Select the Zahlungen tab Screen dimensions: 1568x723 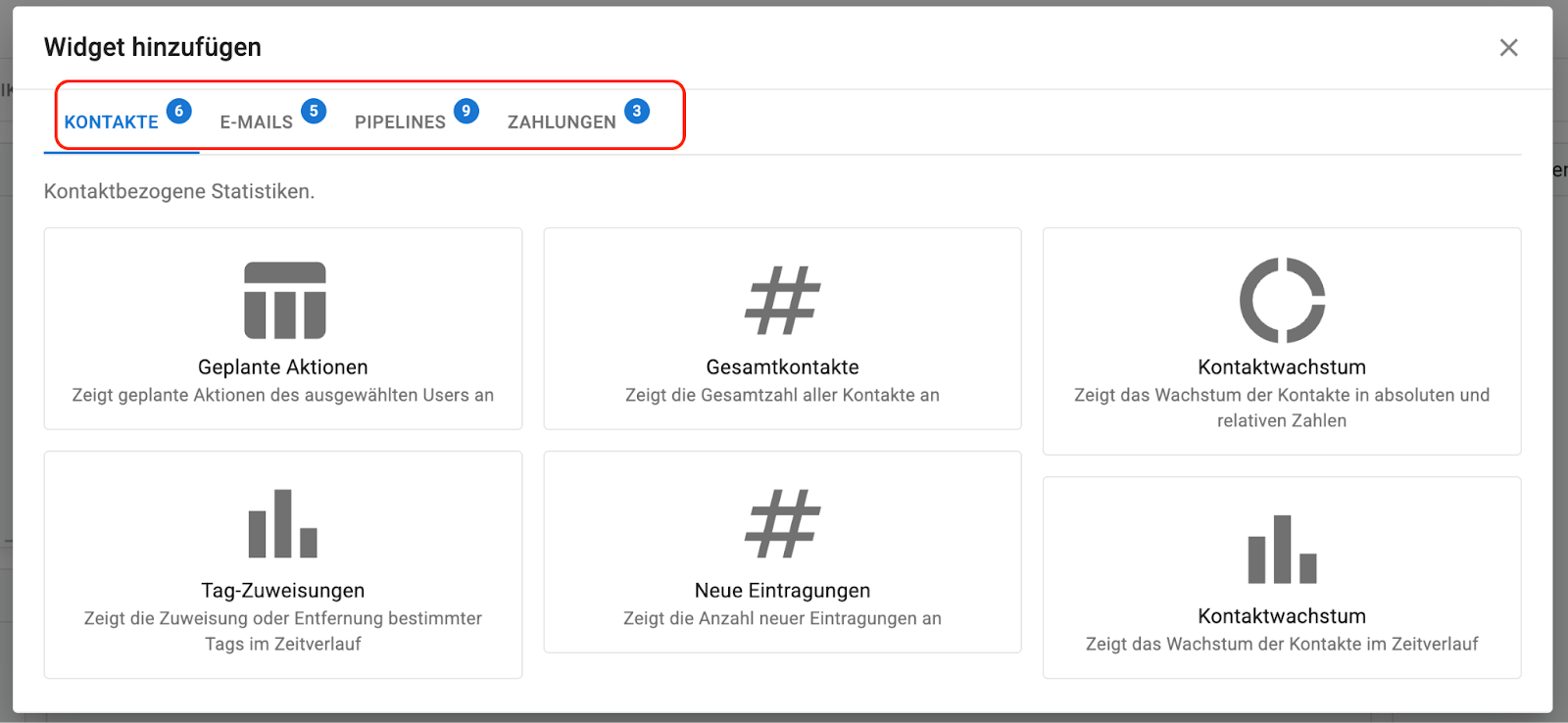[562, 122]
